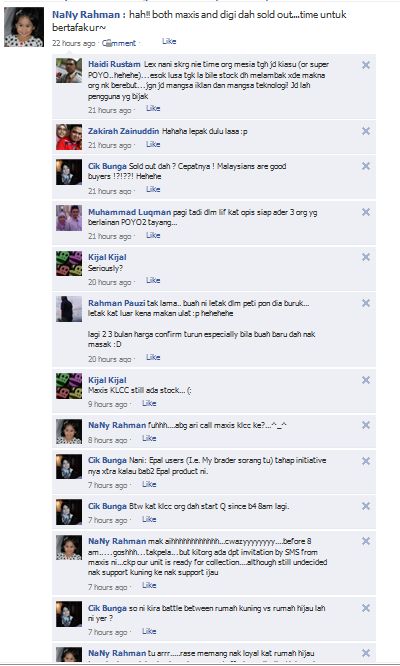Open the Kijal Kijal name link on 'Seriously?' comment
The image size is (400, 666).
107,257
